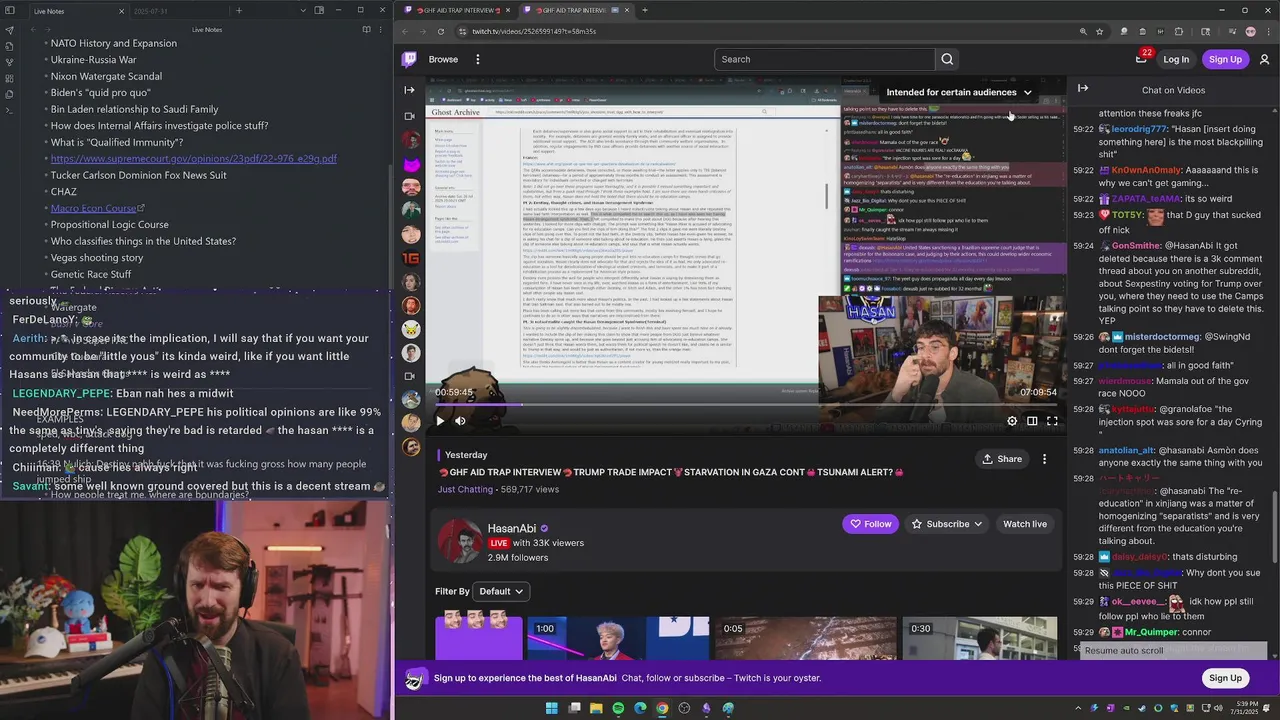The height and width of the screenshot is (720, 1280).
Task: Click the browser address bar URL
Action: [534, 31]
